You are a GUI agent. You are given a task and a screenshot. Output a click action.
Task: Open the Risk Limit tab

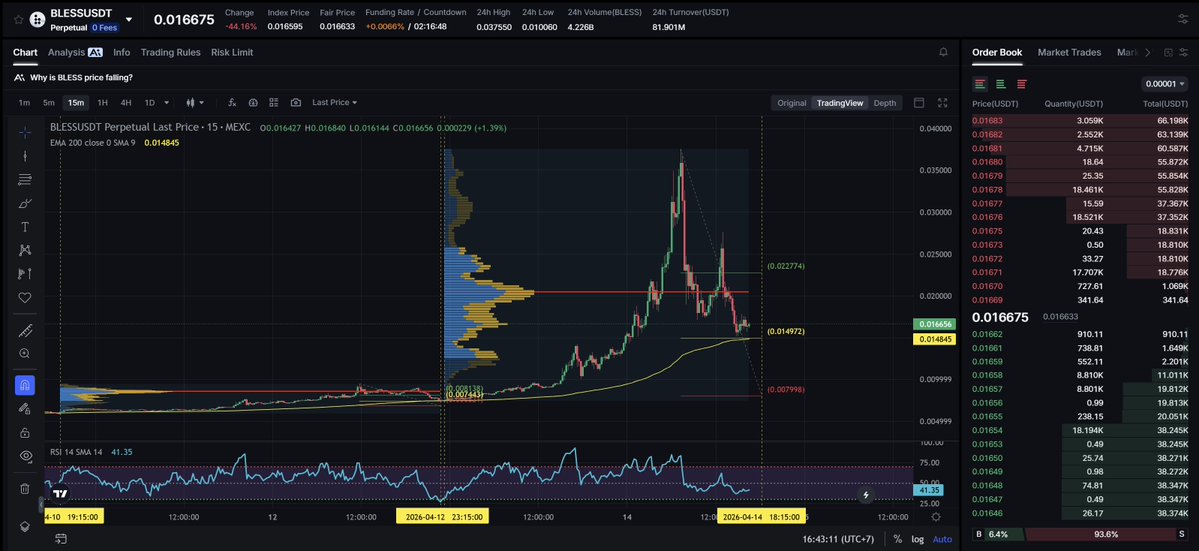(232, 52)
